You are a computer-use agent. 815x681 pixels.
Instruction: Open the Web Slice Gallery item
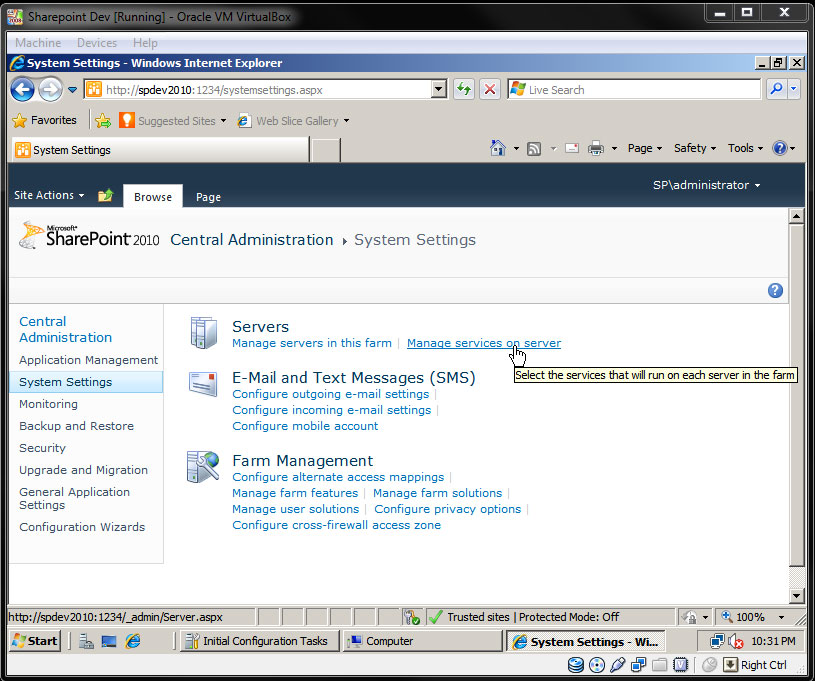tap(293, 121)
